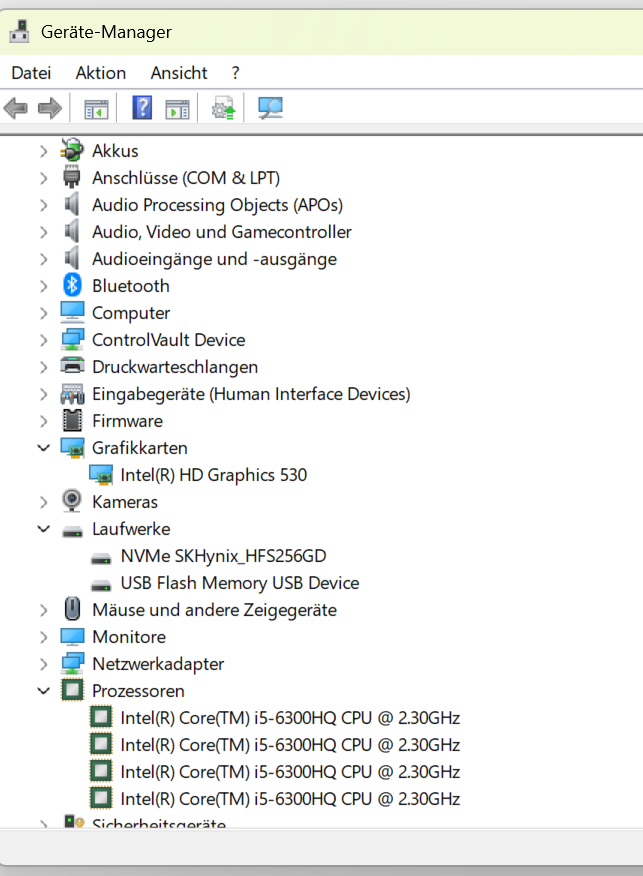Click the Forward arrow toolbar icon
This screenshot has width=643, height=876.
[x=50, y=108]
